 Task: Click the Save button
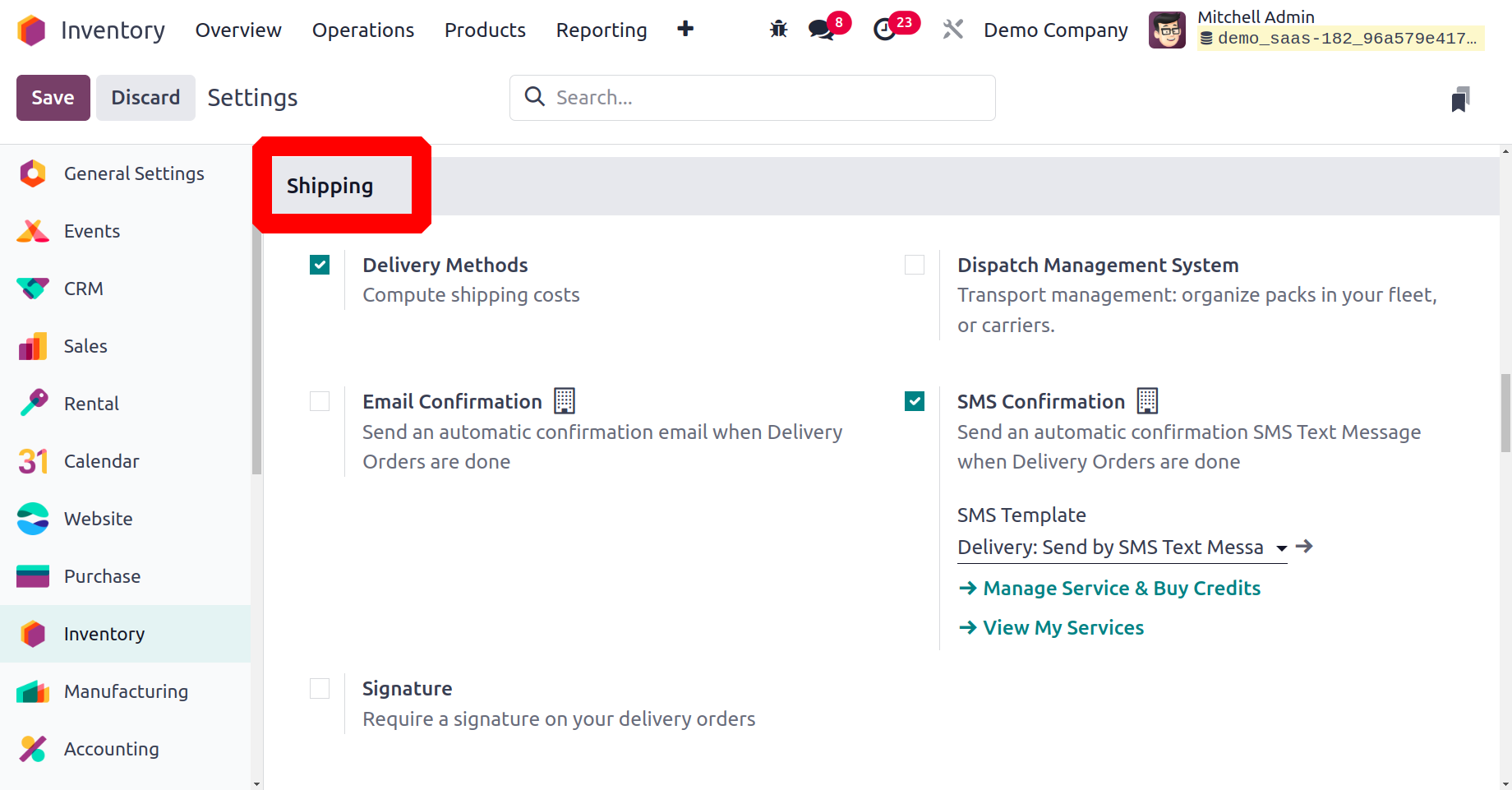(x=53, y=98)
